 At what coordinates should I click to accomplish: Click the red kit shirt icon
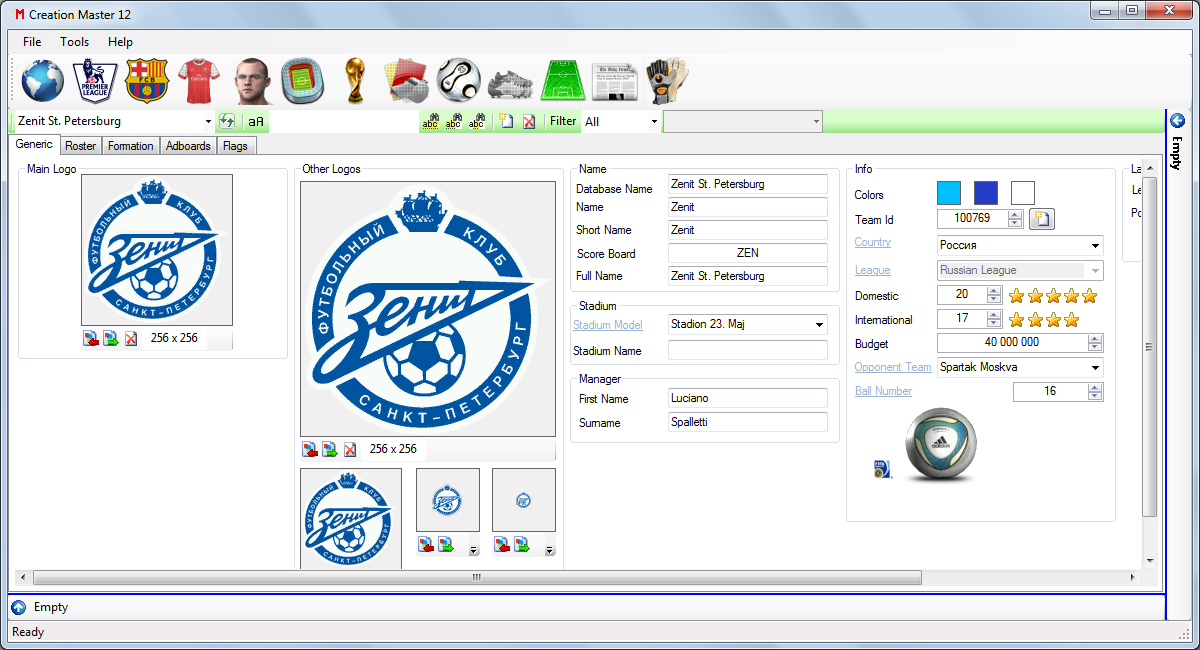(x=197, y=81)
